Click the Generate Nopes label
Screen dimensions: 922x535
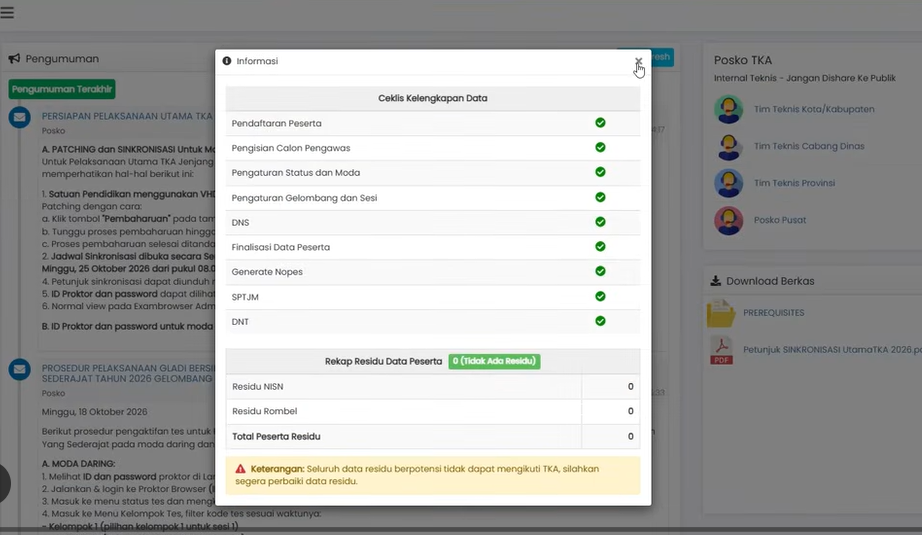pos(267,272)
